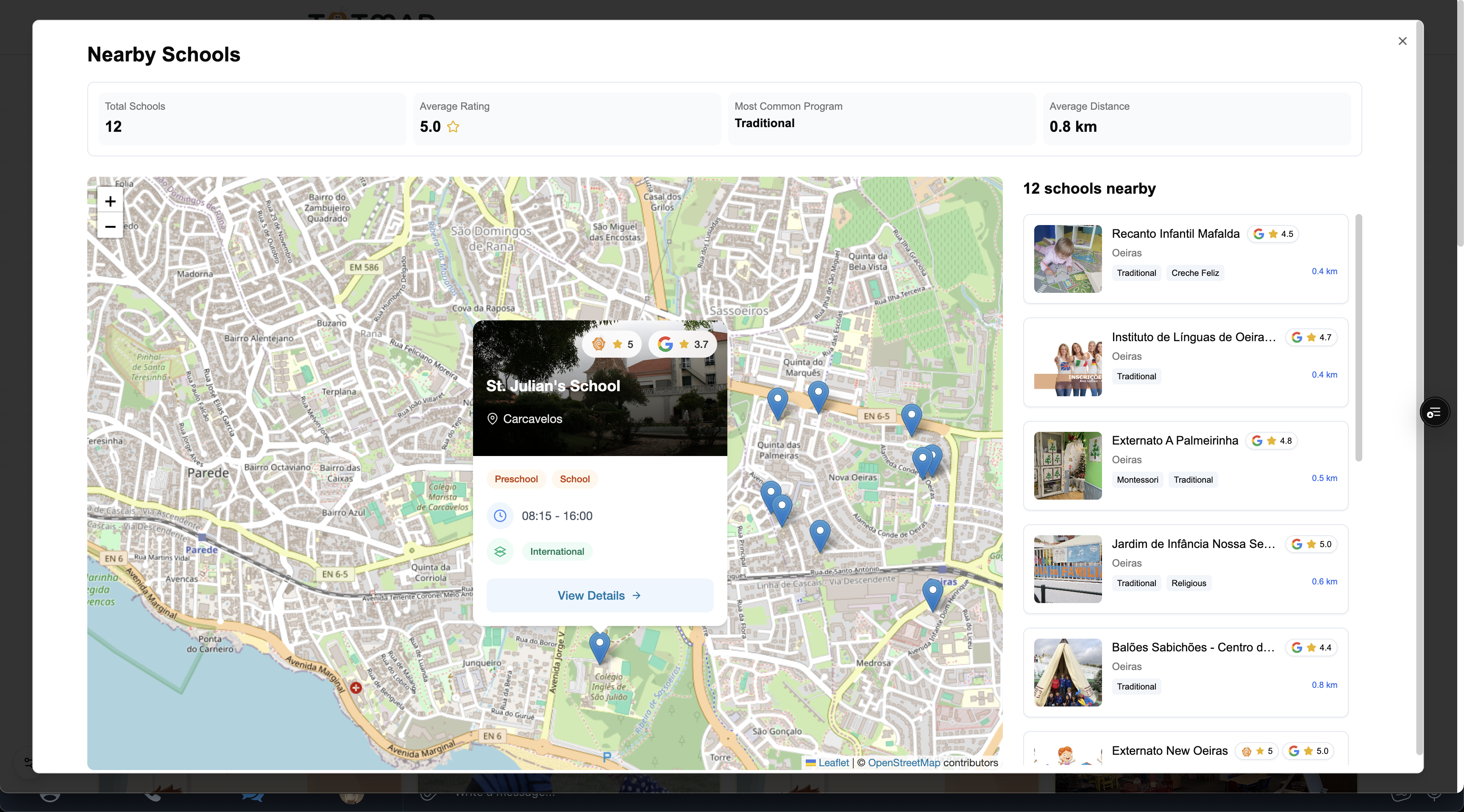Click the Average Distance 0.8 km stat
This screenshot has width=1464, height=812.
click(1196, 119)
